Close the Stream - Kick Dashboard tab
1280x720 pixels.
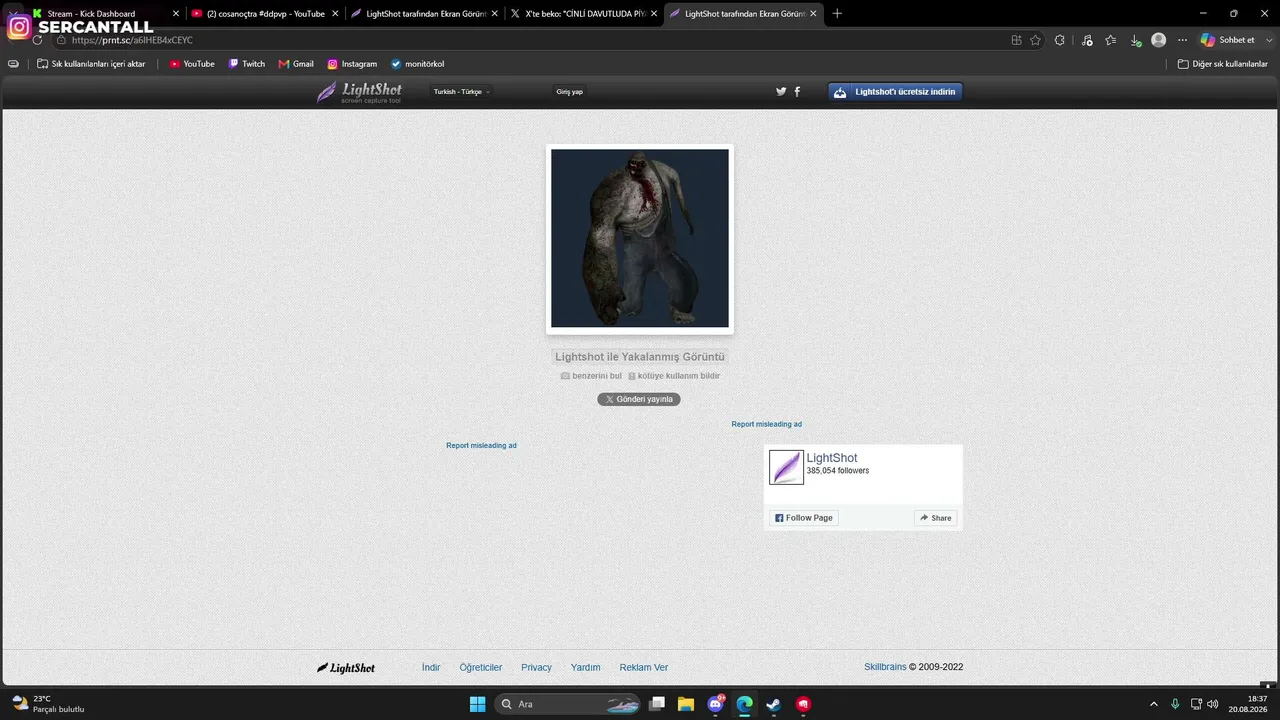point(176,14)
